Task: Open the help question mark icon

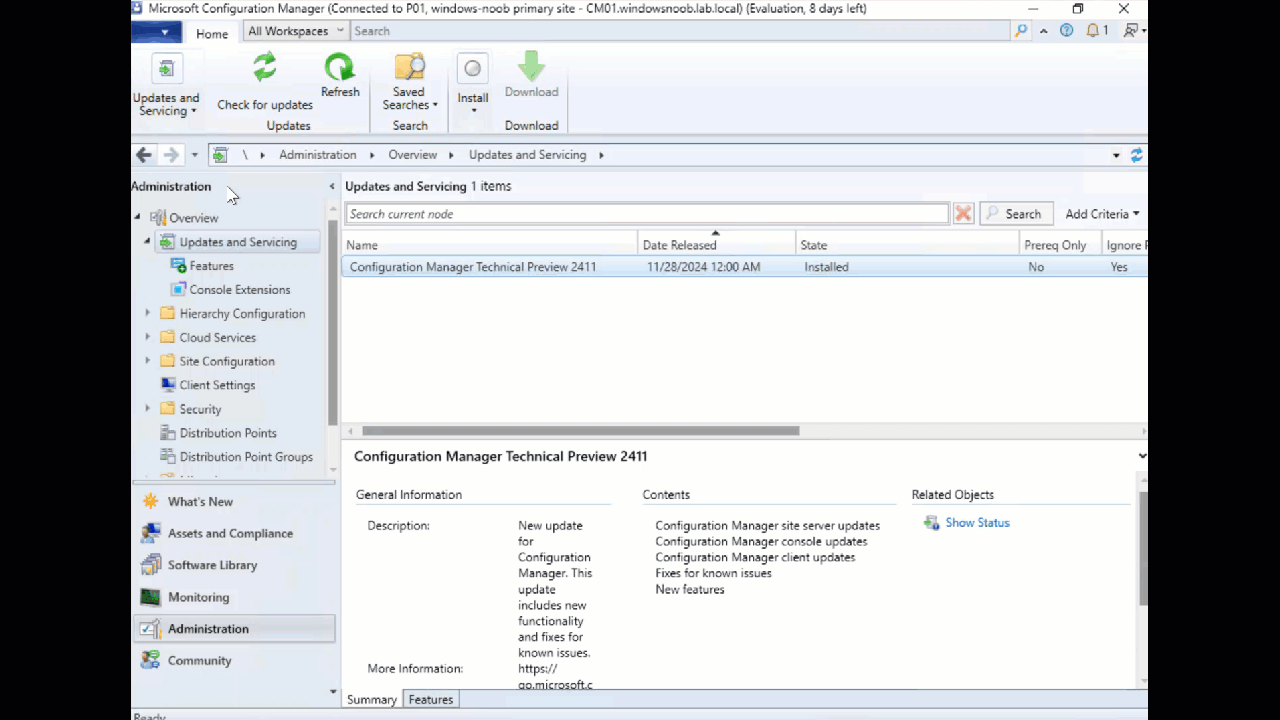Action: [x=1066, y=31]
